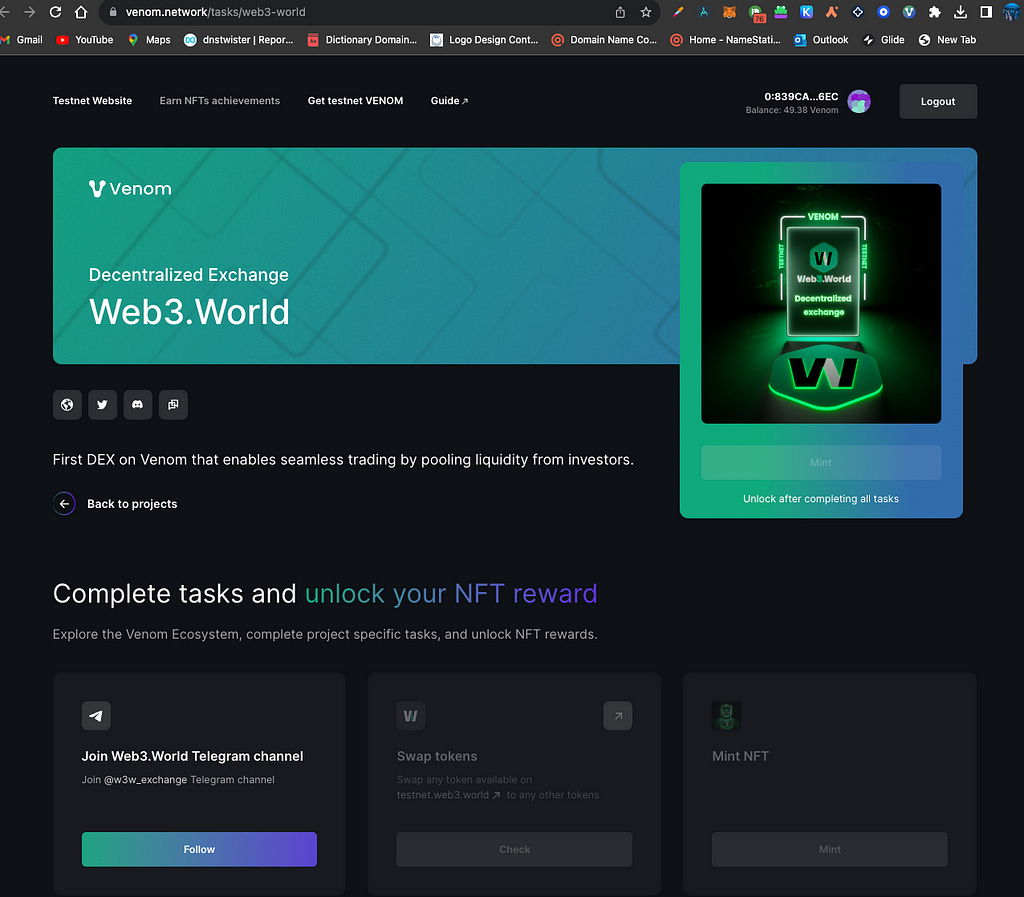Open Logo Design Cont... bookmark
This screenshot has width=1024, height=897.
(484, 40)
